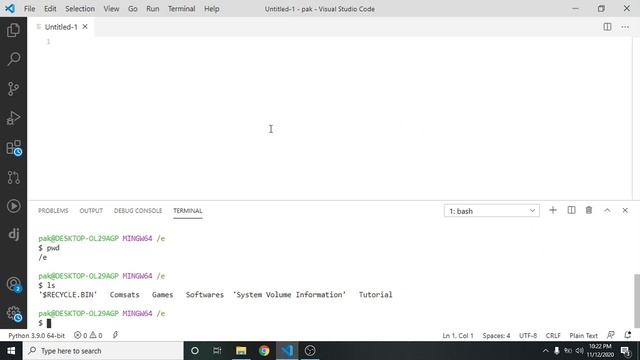The height and width of the screenshot is (360, 640).
Task: Open the '1: bash' terminal dropdown
Action: (x=491, y=211)
